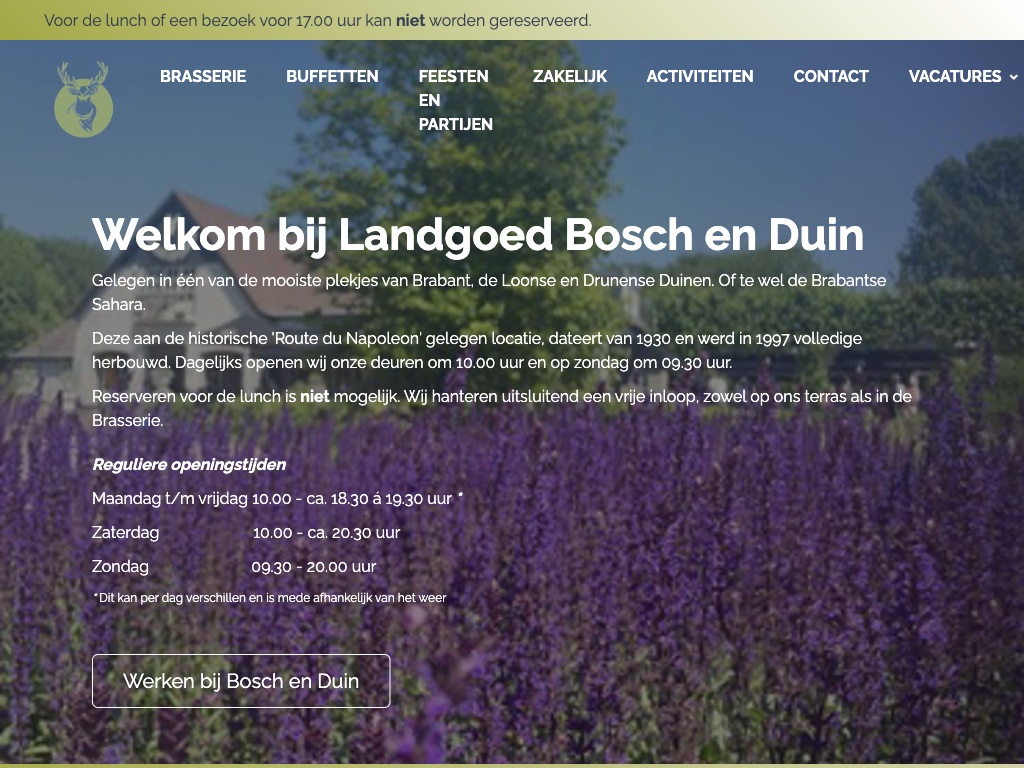The width and height of the screenshot is (1024, 768).
Task: Go to the Contact page
Action: pos(831,76)
